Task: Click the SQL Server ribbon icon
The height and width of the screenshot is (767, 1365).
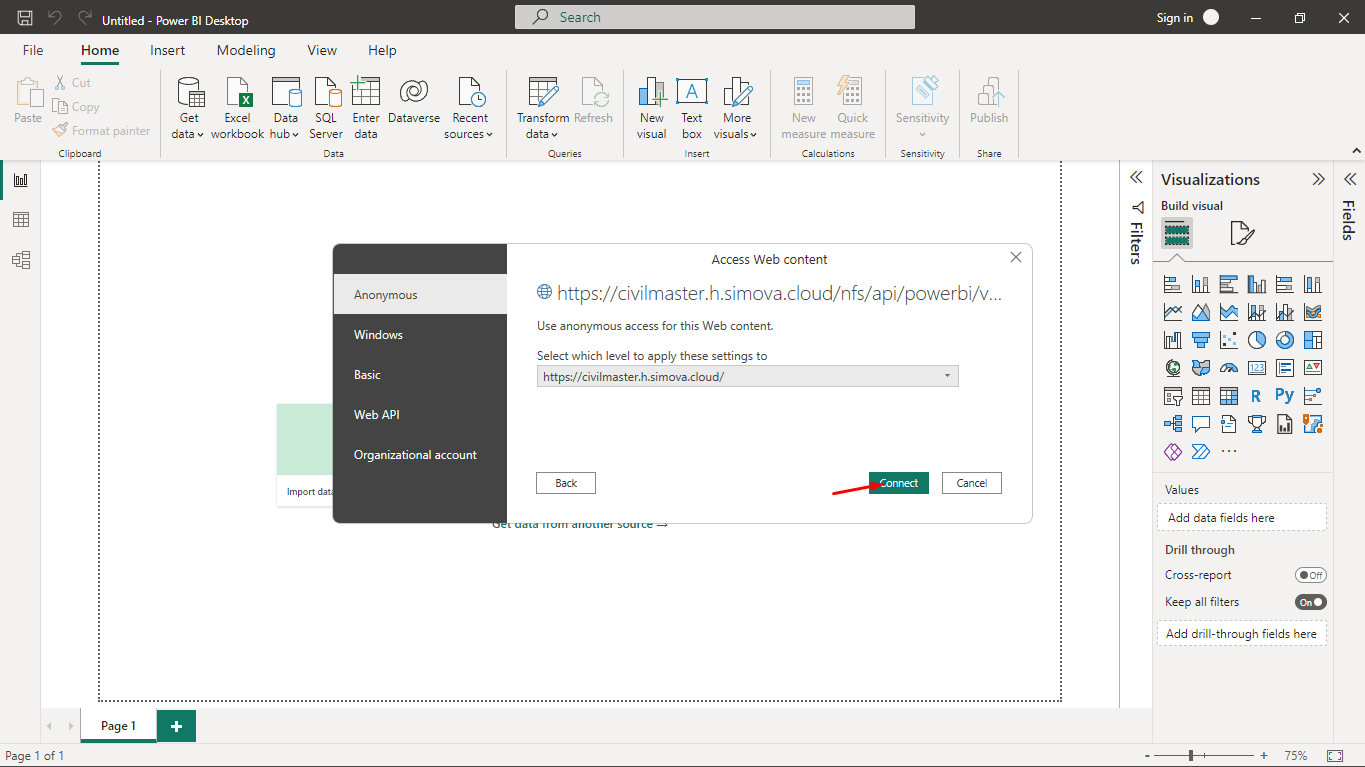Action: (x=326, y=108)
